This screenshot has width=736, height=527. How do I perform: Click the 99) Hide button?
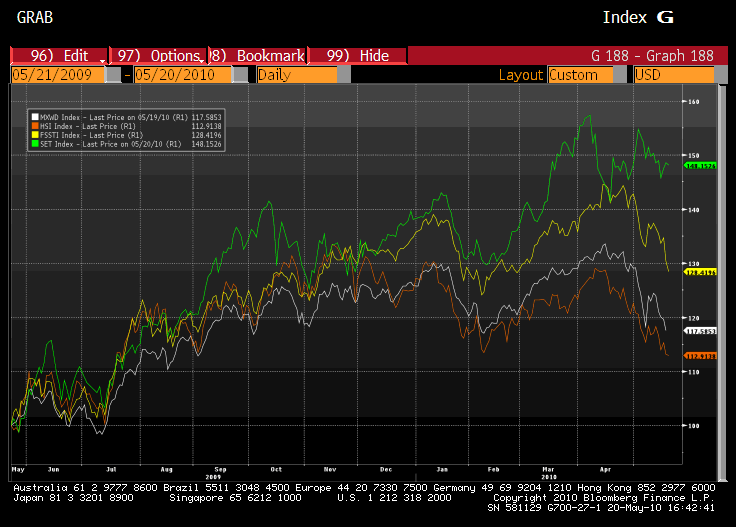(357, 56)
